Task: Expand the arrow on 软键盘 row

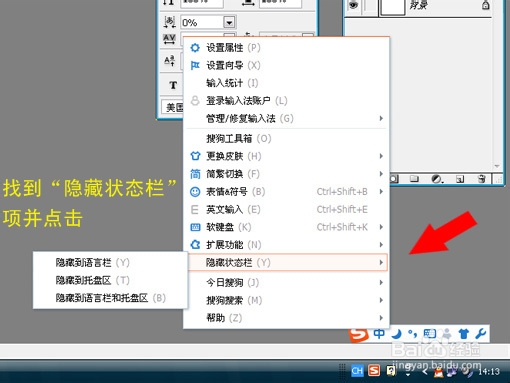Action: pyautogui.click(x=381, y=227)
